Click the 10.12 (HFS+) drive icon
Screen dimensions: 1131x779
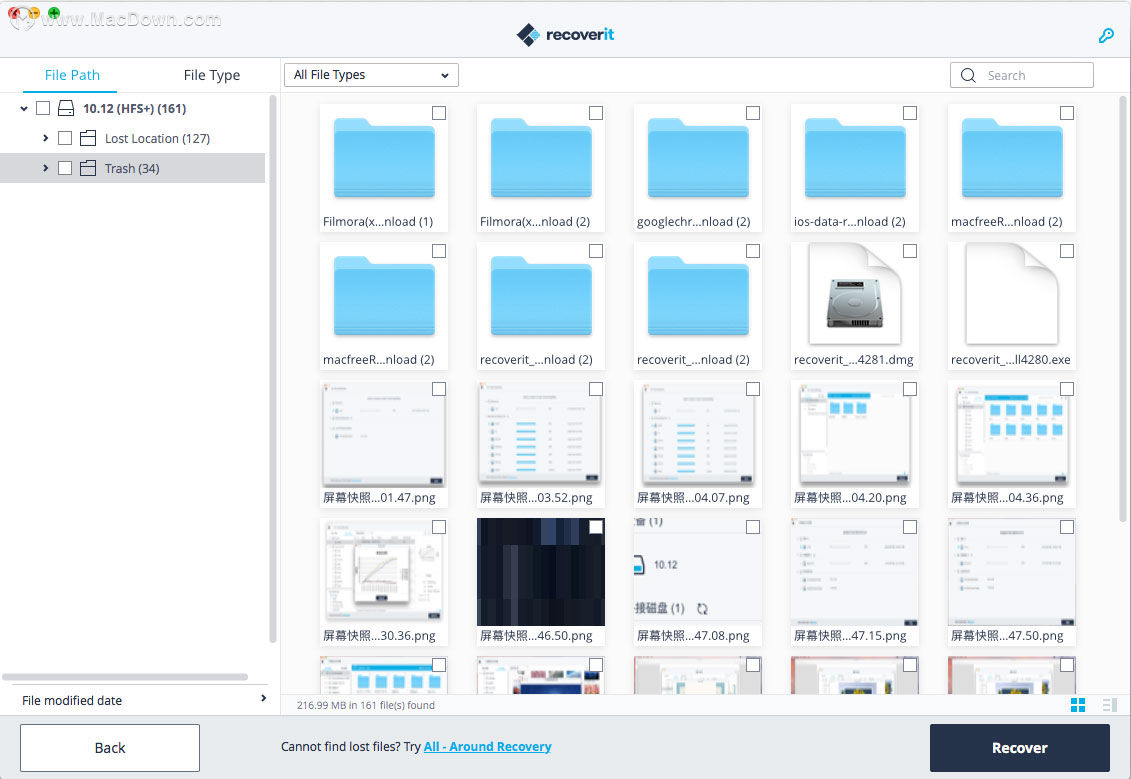(x=66, y=108)
